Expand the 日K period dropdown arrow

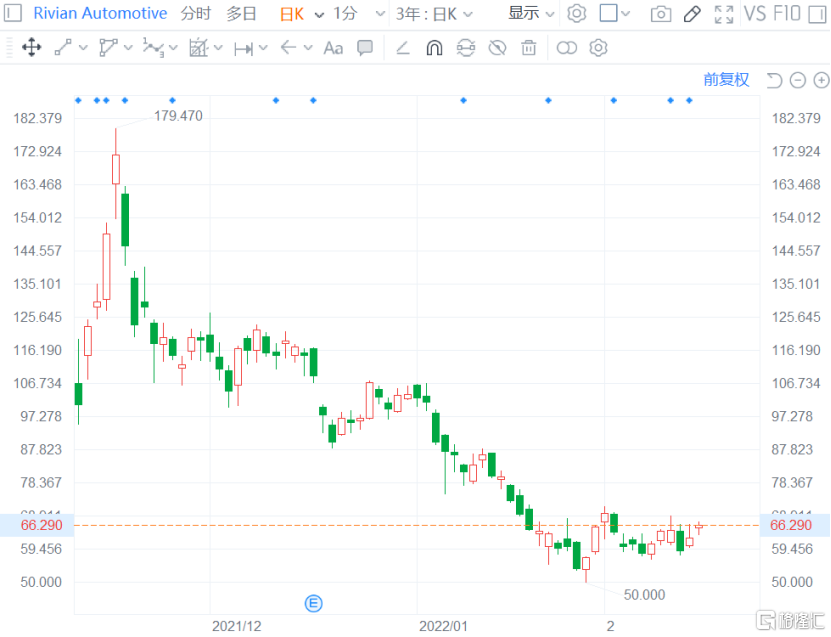tap(319, 14)
